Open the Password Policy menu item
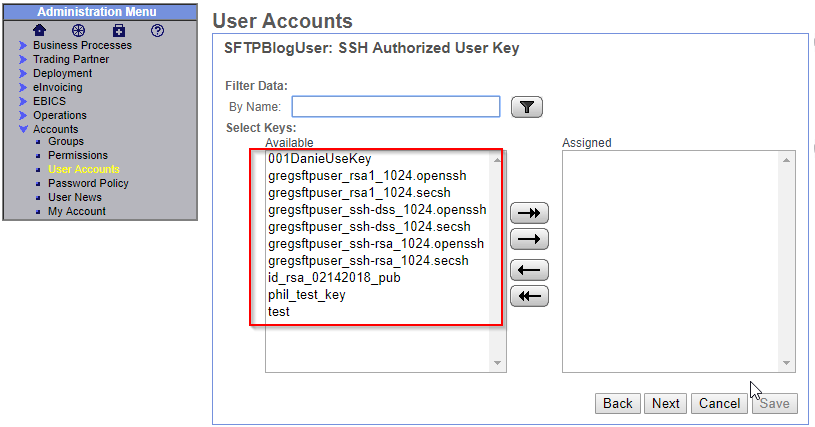Viewport: 815px width, 427px height. 88,183
